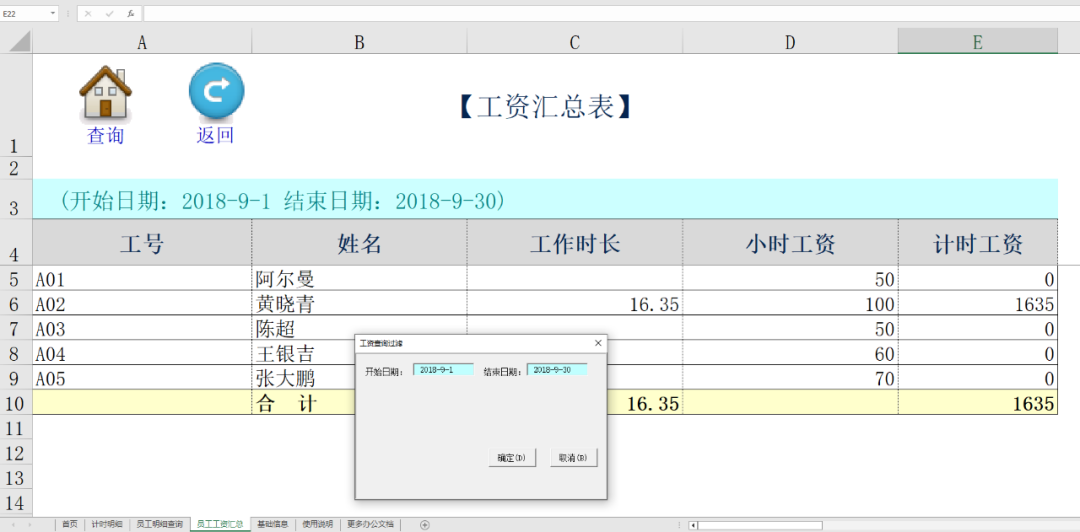Click the blue 返回 arrow icon
The image size is (1080, 532).
click(x=216, y=92)
